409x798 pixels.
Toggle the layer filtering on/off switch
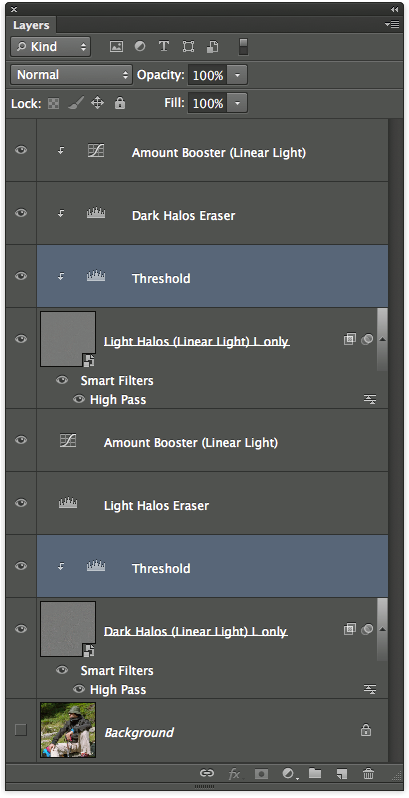pos(243,47)
